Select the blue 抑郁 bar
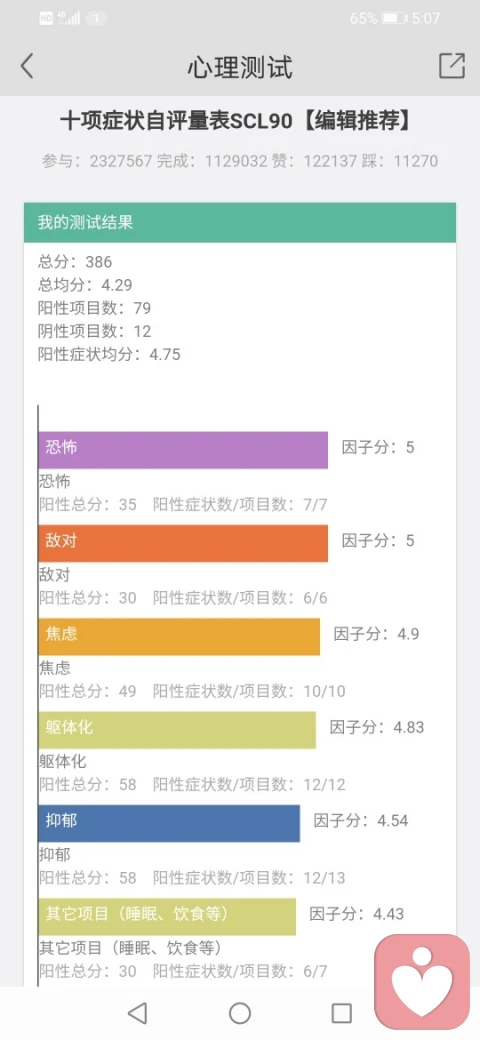The image size is (480, 1040). tap(169, 824)
